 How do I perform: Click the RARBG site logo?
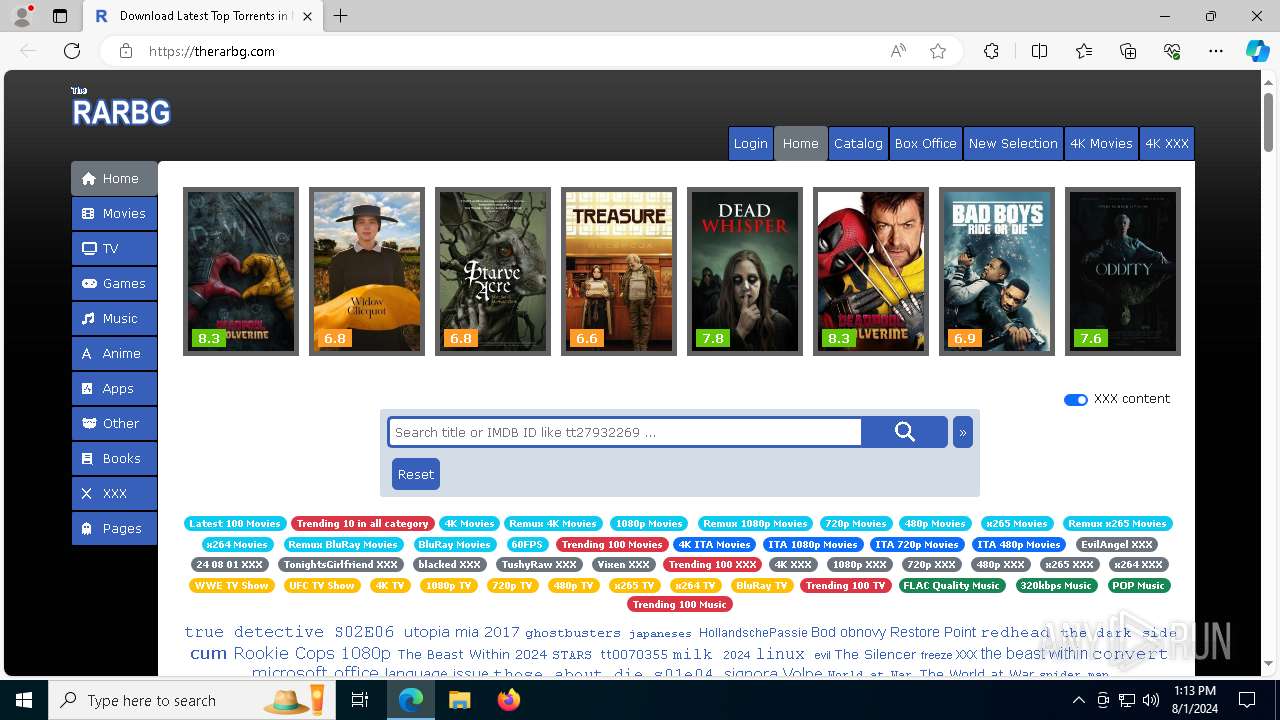tap(121, 108)
